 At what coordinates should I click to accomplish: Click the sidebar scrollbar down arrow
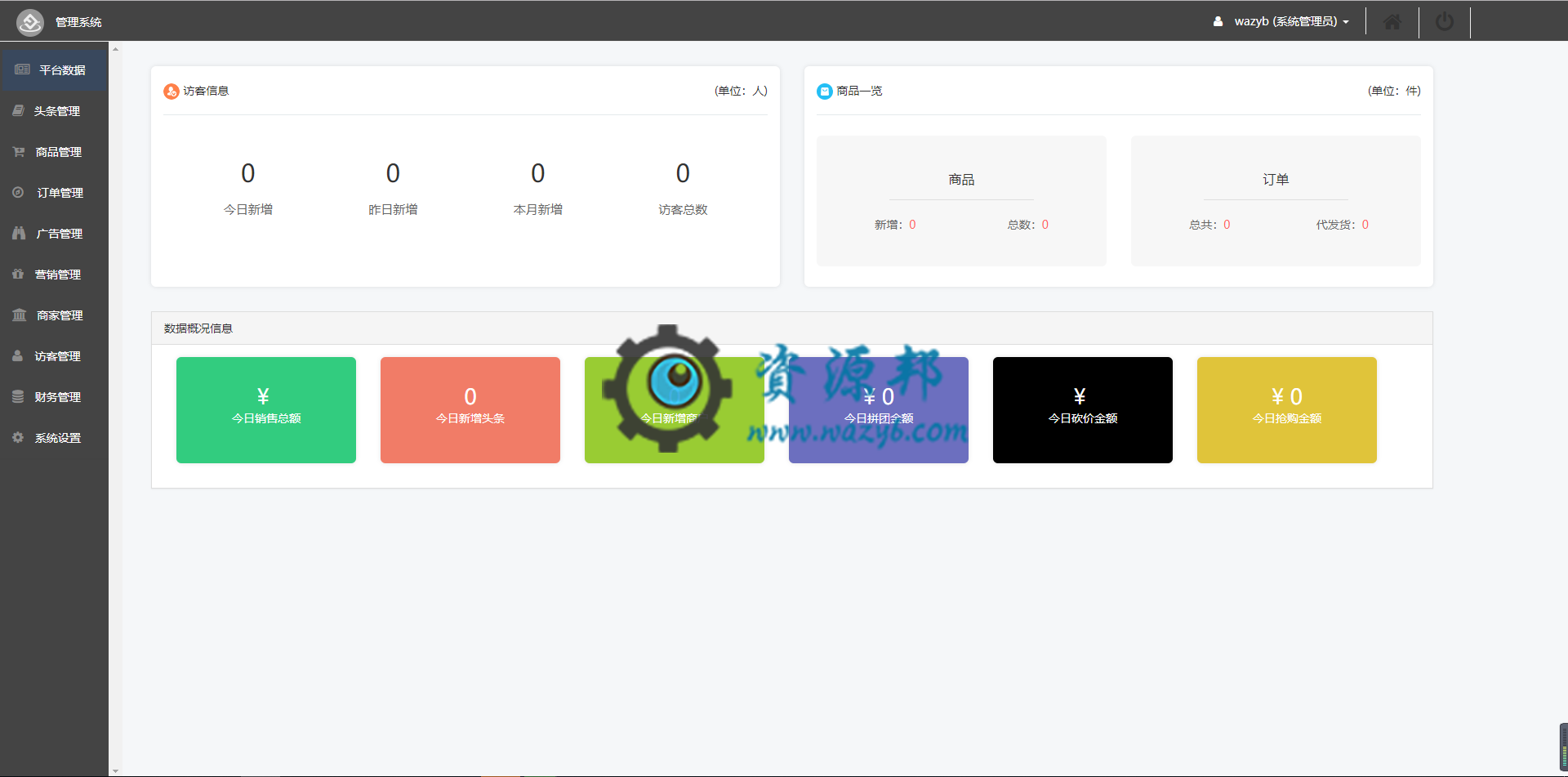[115, 770]
